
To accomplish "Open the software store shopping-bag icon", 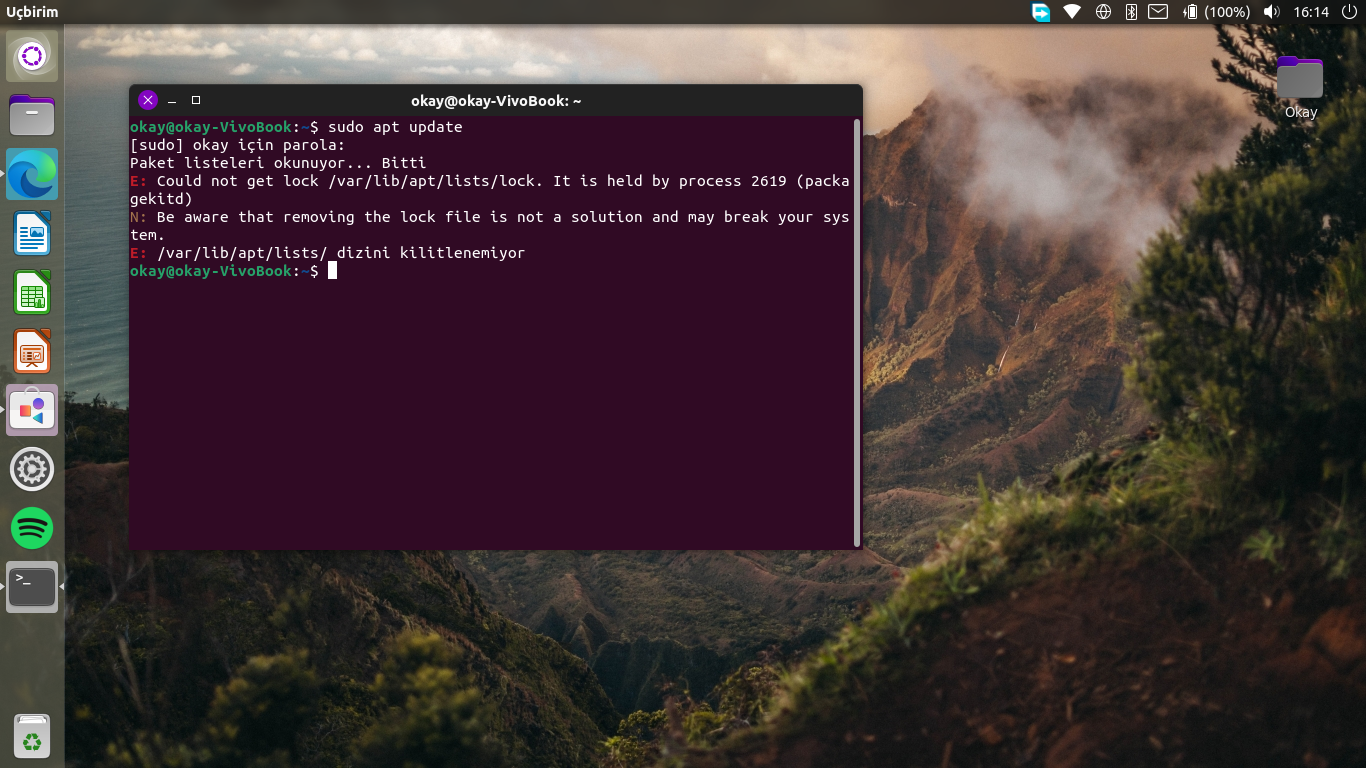I will (32, 410).
